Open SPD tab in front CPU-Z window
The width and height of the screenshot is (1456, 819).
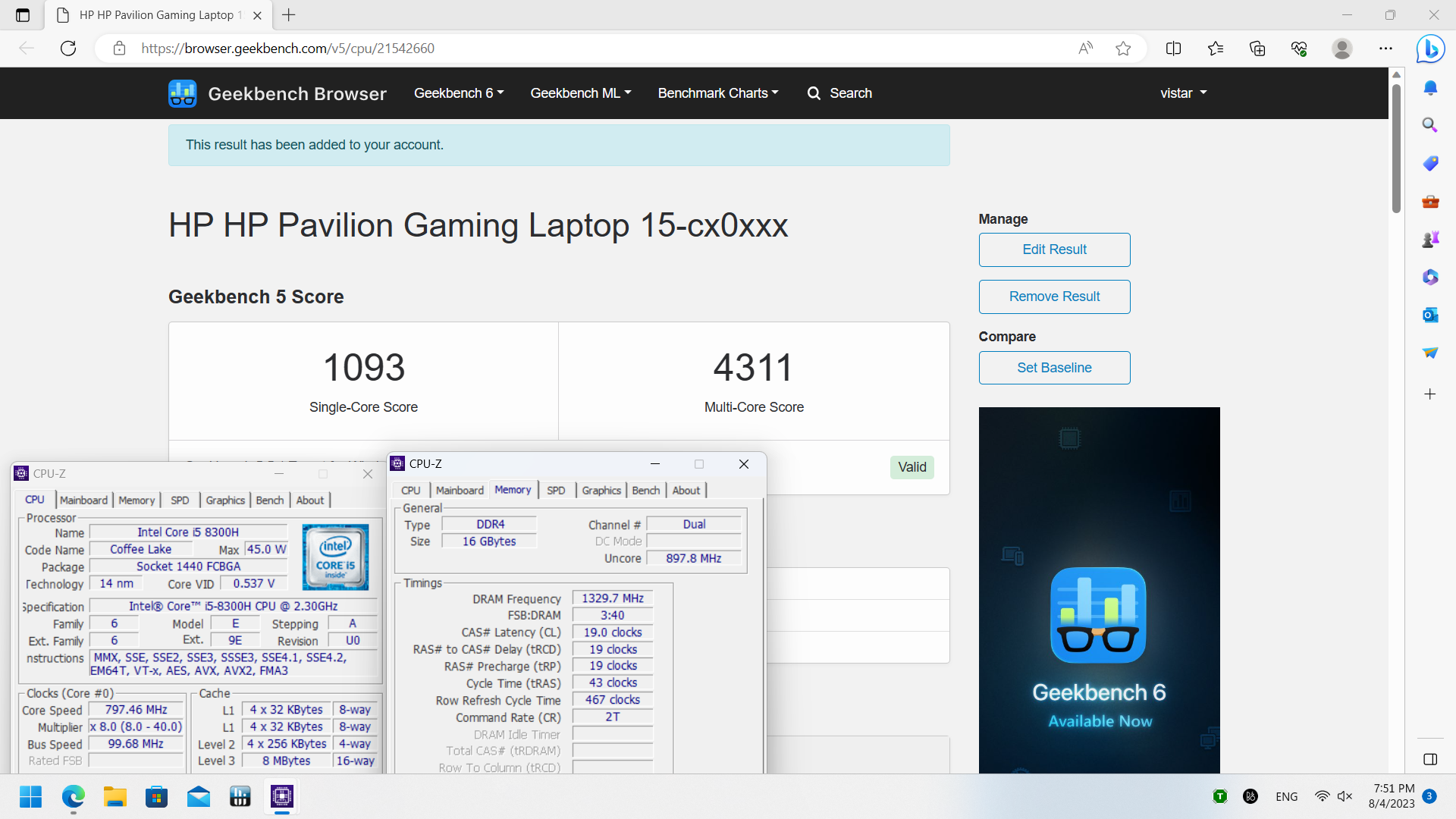click(x=556, y=491)
